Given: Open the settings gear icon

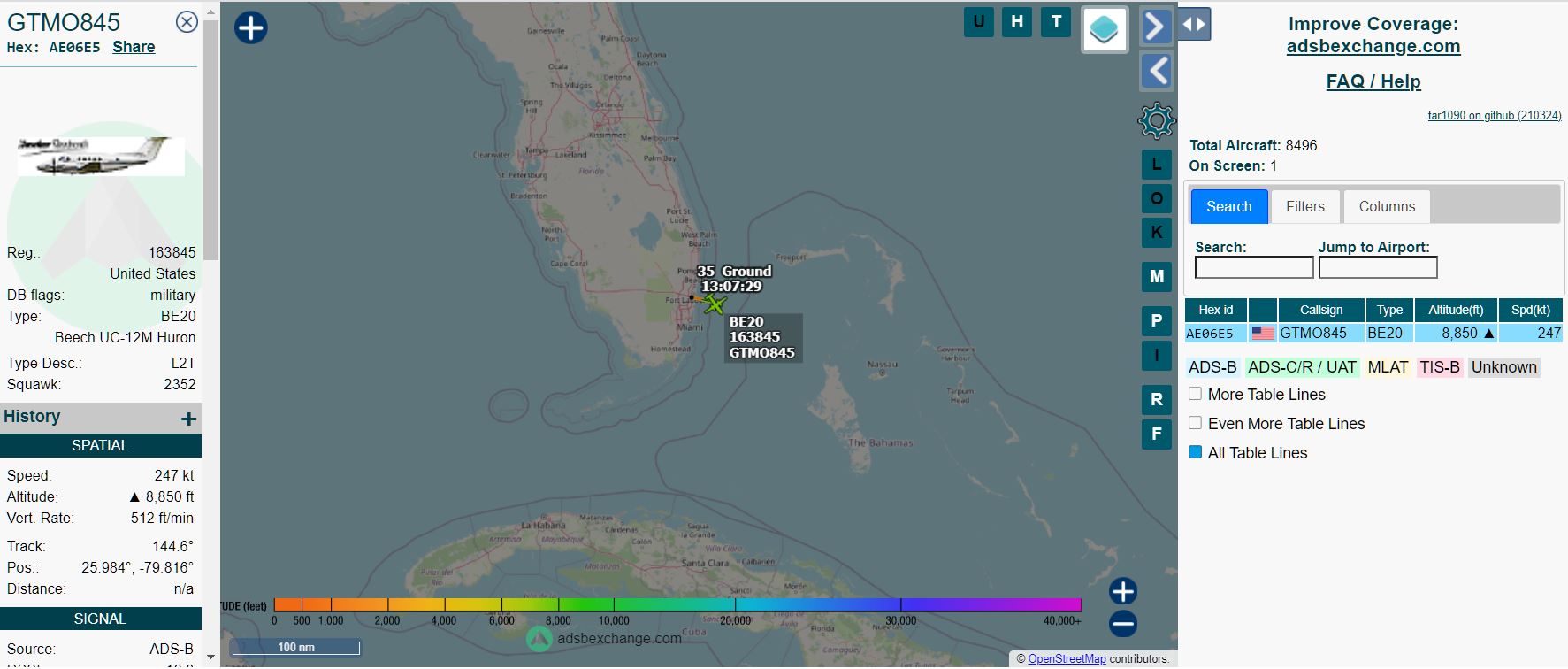Looking at the screenshot, I should [1156, 120].
